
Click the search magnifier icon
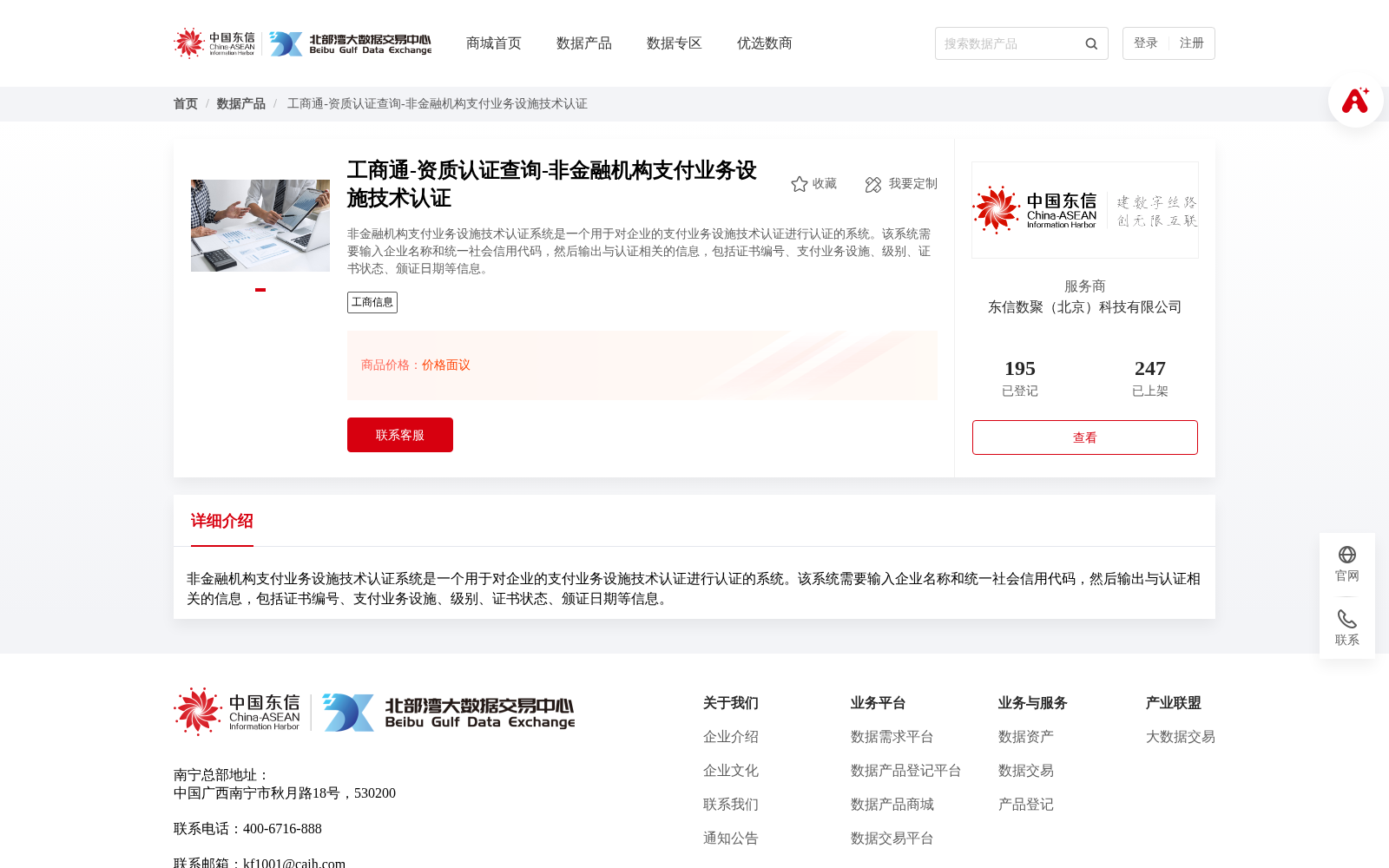[1091, 43]
